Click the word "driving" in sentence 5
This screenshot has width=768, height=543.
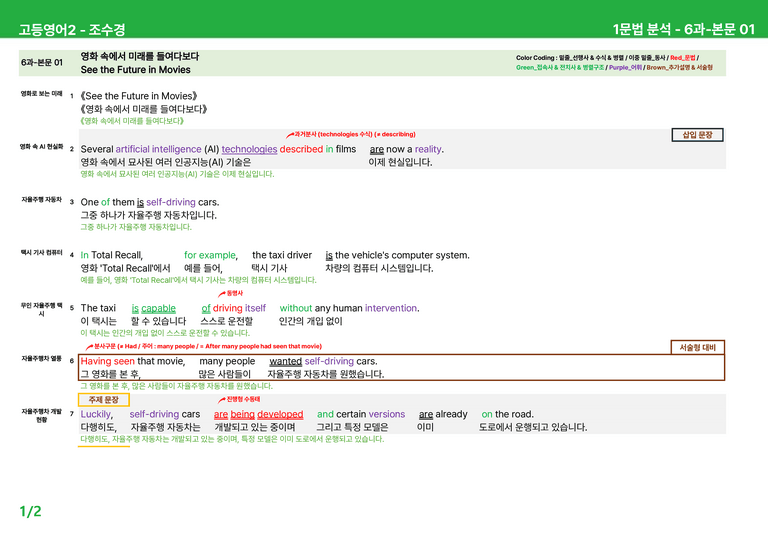coord(227,308)
